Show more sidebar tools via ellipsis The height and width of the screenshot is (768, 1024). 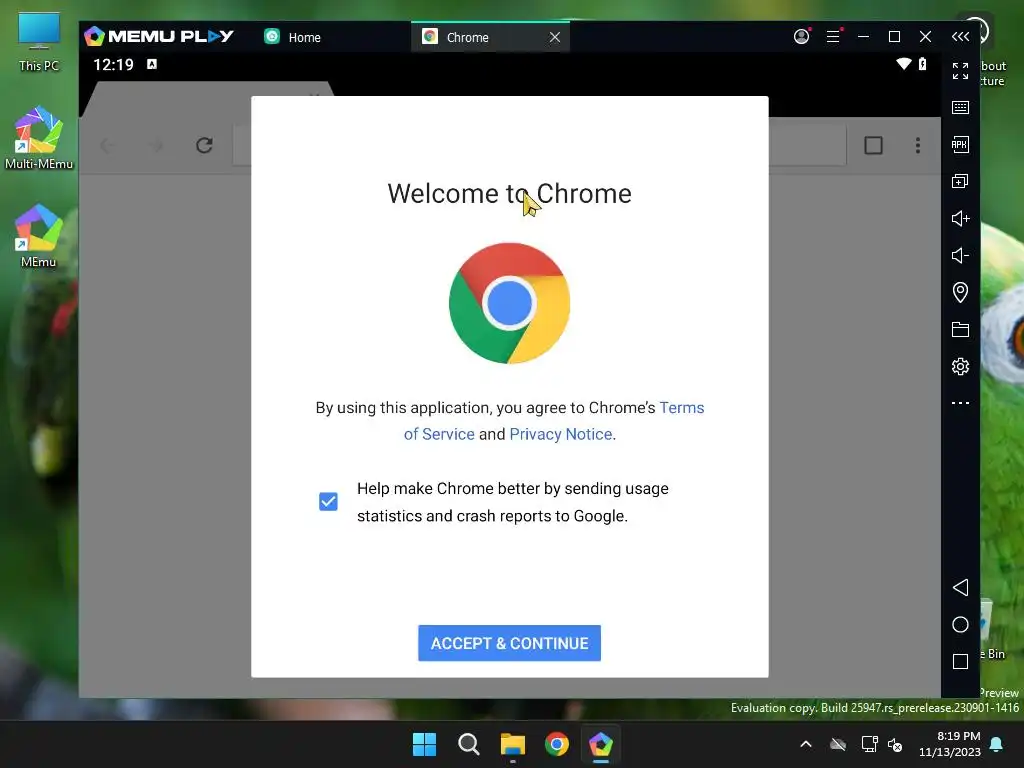(x=960, y=403)
